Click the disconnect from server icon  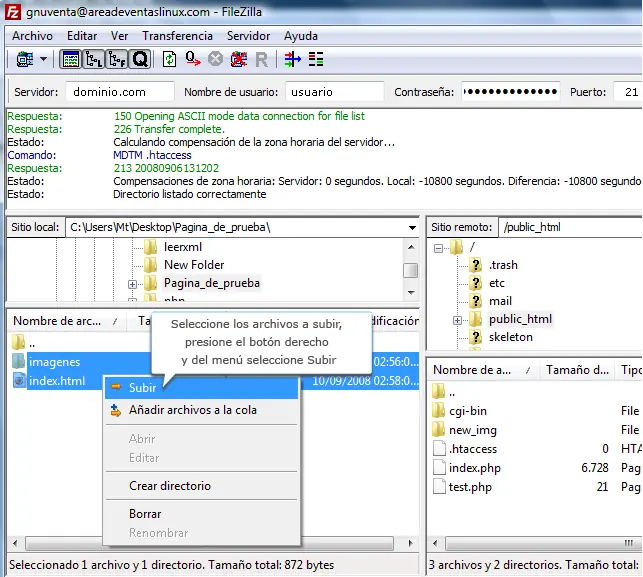pos(239,60)
